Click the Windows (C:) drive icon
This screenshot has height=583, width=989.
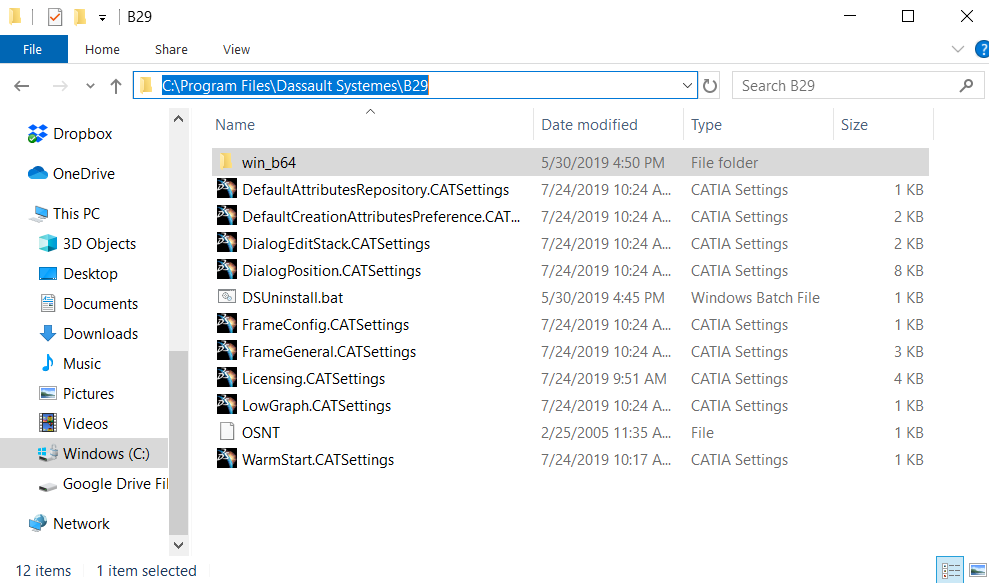pyautogui.click(x=48, y=454)
